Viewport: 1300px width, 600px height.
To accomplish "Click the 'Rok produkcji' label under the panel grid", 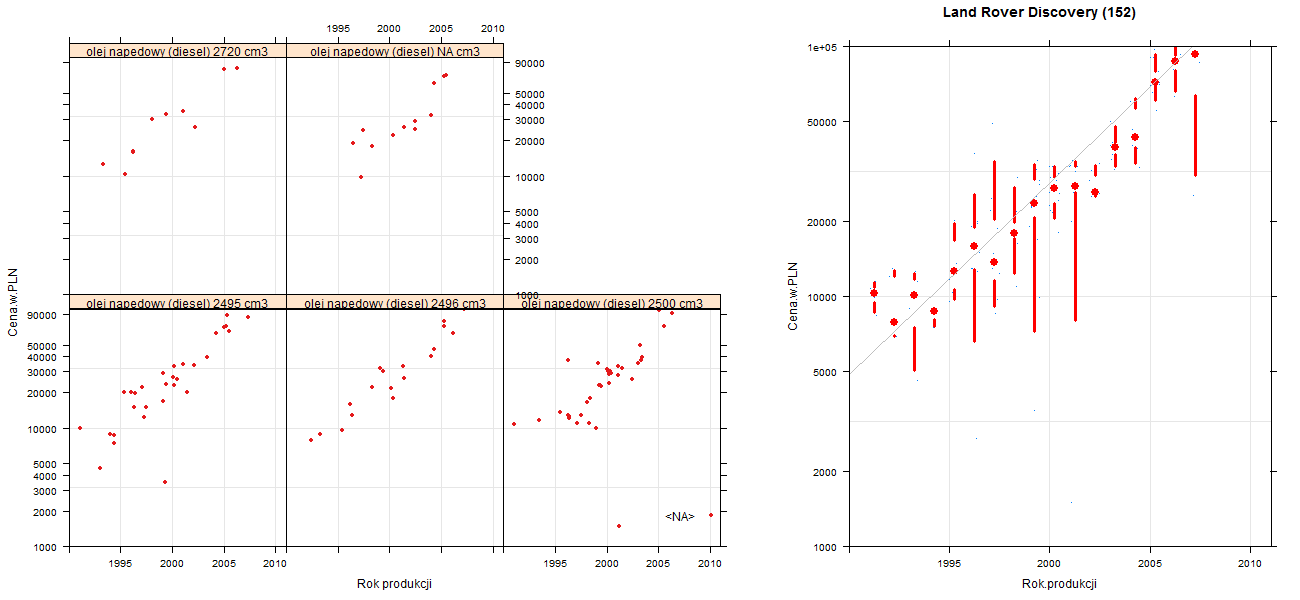I will coord(394,584).
